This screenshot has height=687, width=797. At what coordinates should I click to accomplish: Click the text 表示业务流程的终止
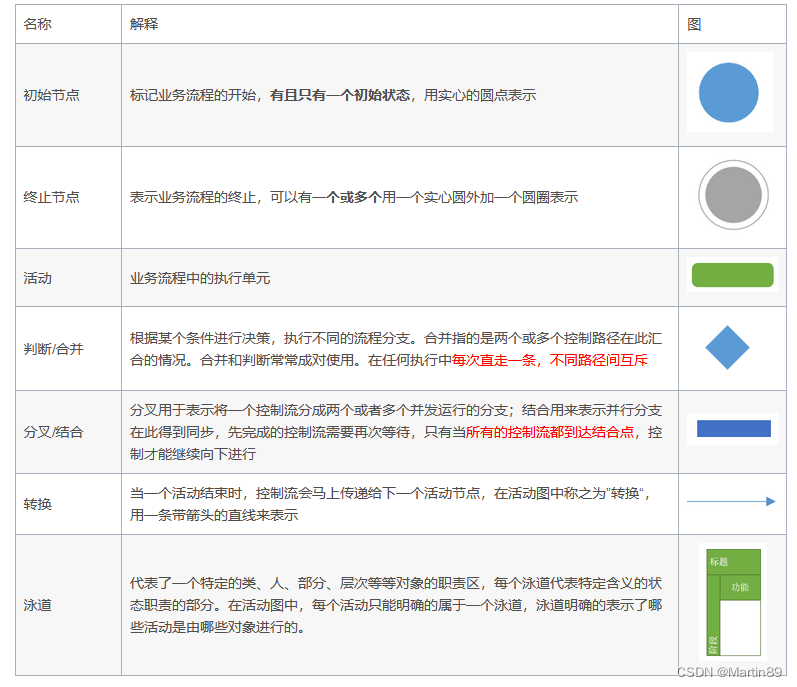click(x=193, y=197)
